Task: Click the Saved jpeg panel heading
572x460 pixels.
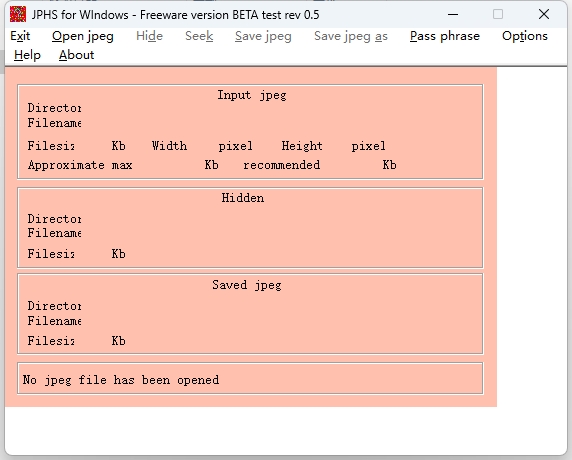Action: tap(247, 285)
